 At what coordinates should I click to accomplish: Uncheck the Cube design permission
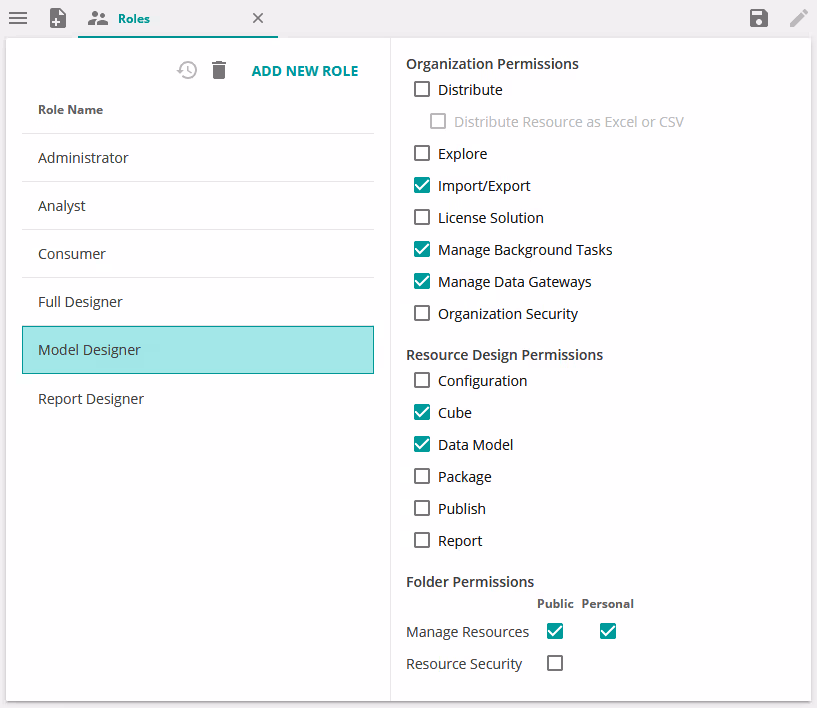pos(422,413)
